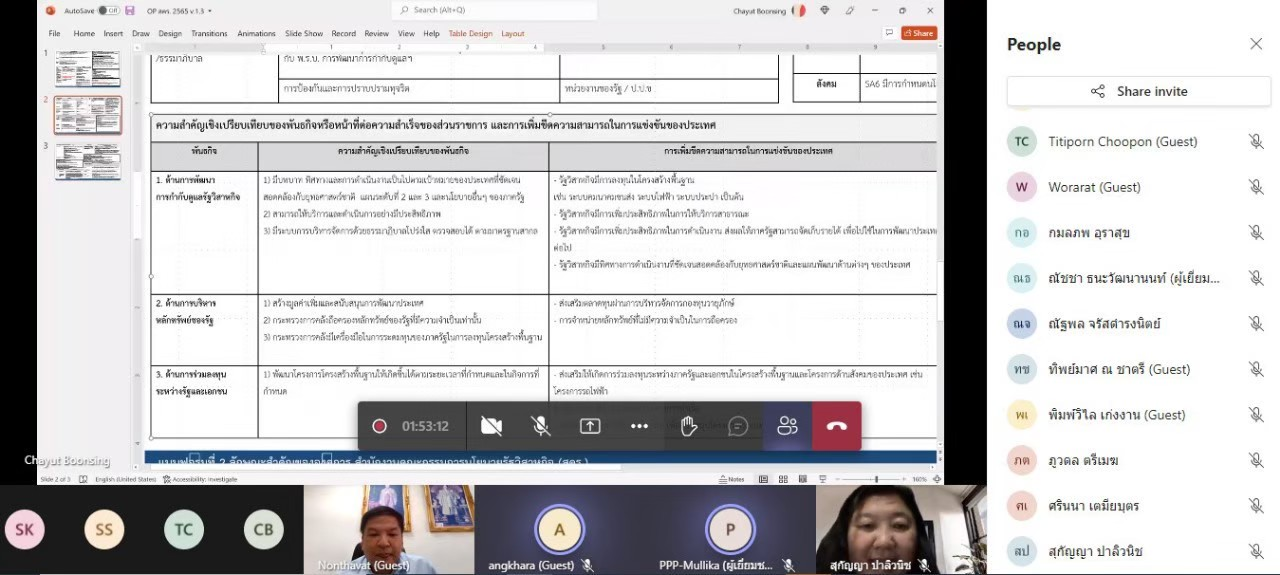Open the Transitions ribbon tab
This screenshot has height=575, width=1280.
pyautogui.click(x=209, y=33)
